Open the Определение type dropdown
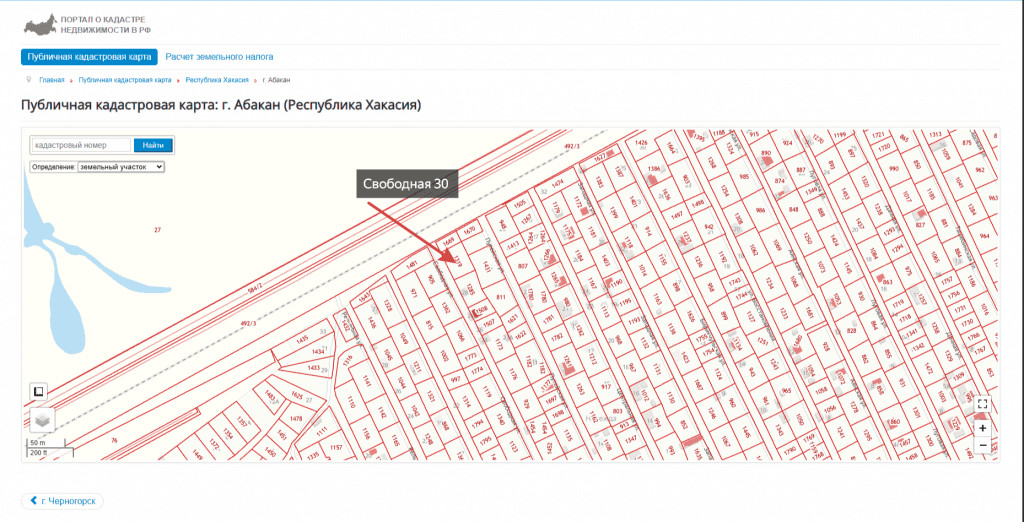 [x=121, y=167]
